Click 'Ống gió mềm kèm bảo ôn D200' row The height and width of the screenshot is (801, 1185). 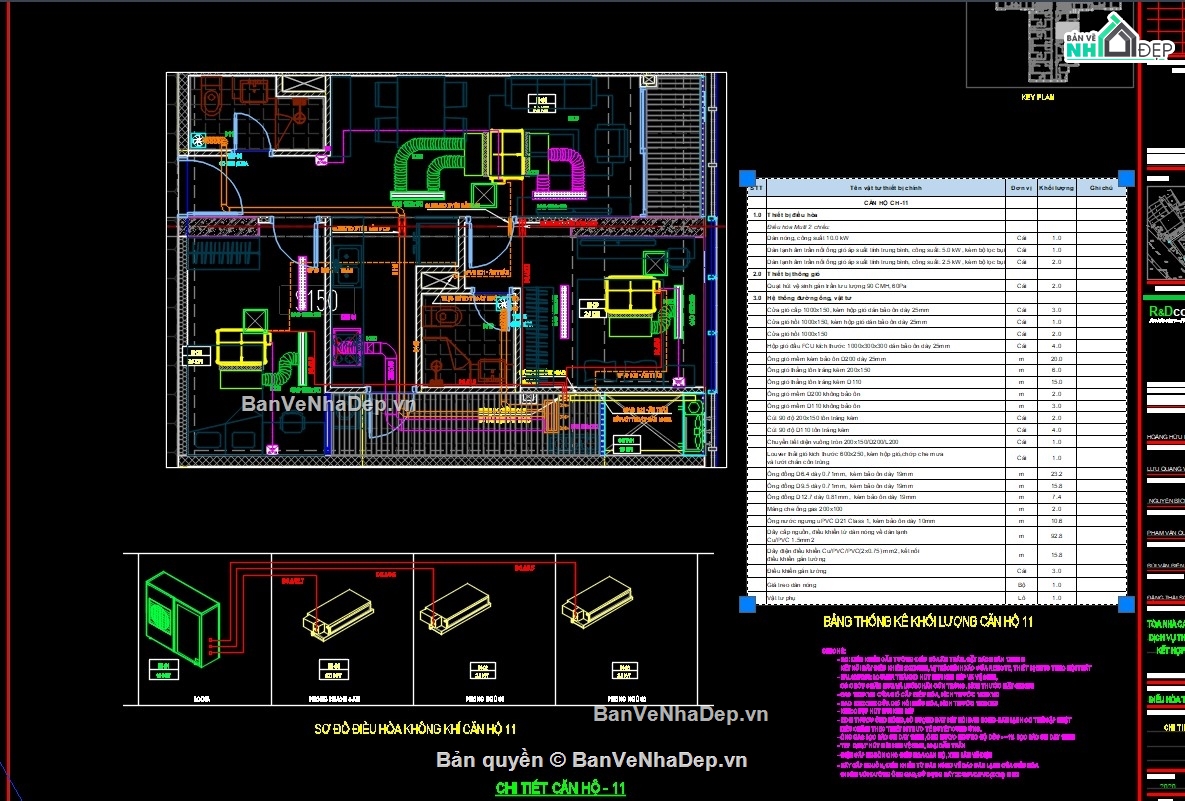pos(937,358)
